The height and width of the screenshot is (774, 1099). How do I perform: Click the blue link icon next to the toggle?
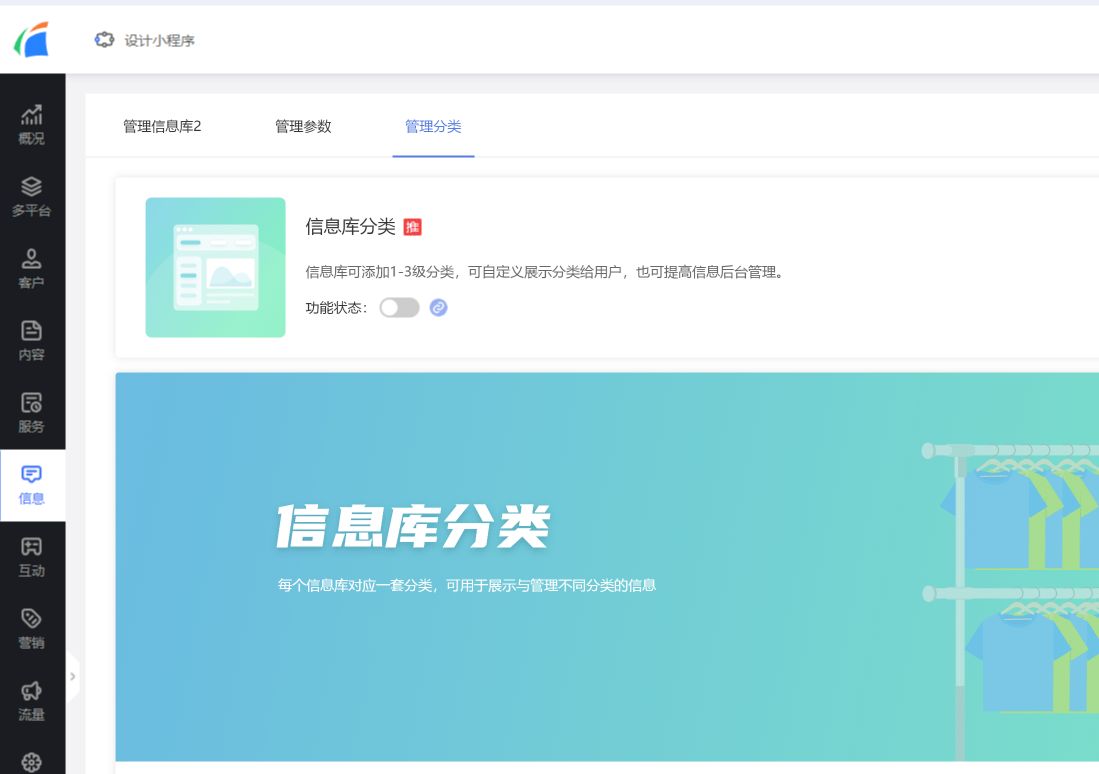[x=438, y=307]
